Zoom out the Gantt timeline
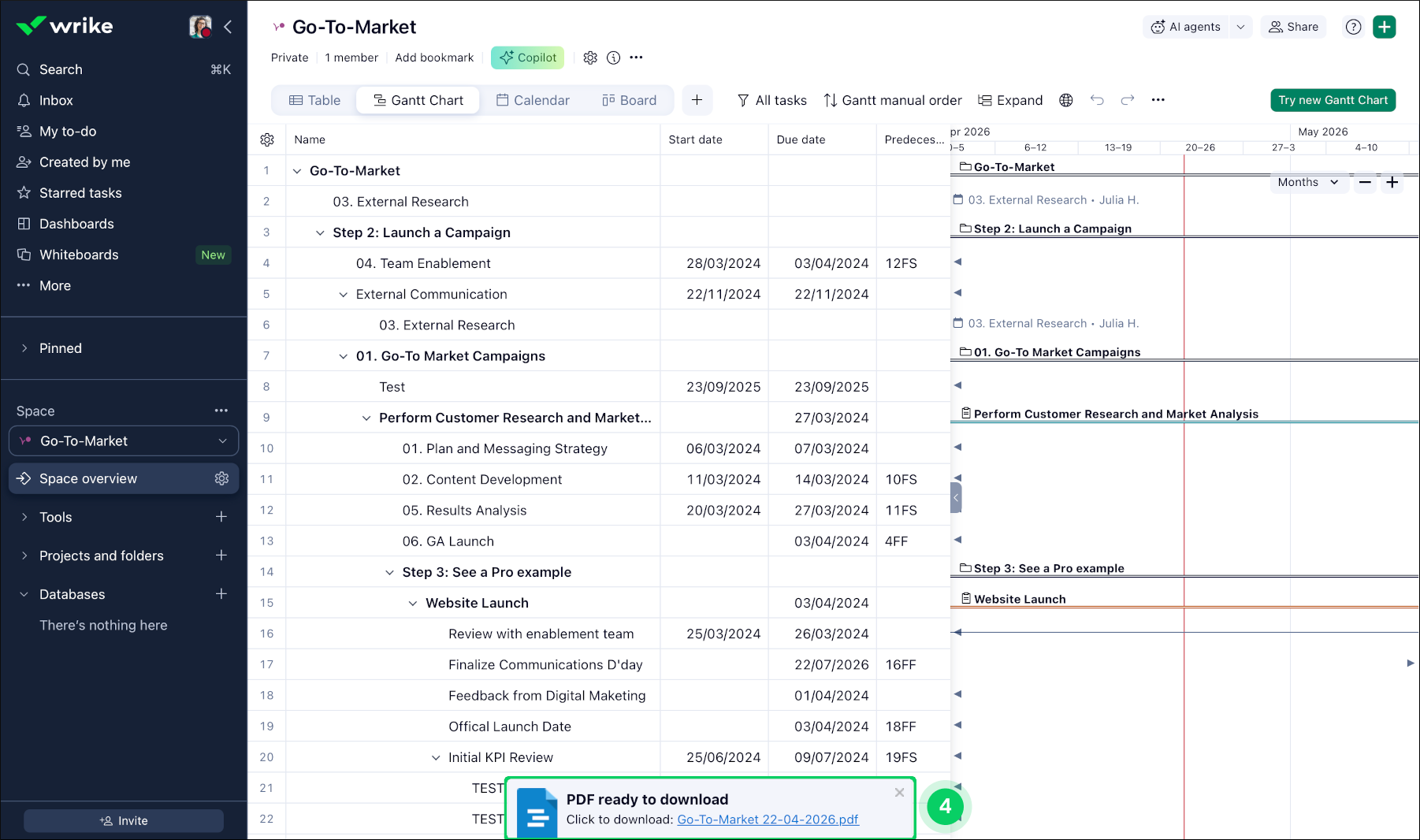This screenshot has width=1420, height=840. (x=1366, y=182)
